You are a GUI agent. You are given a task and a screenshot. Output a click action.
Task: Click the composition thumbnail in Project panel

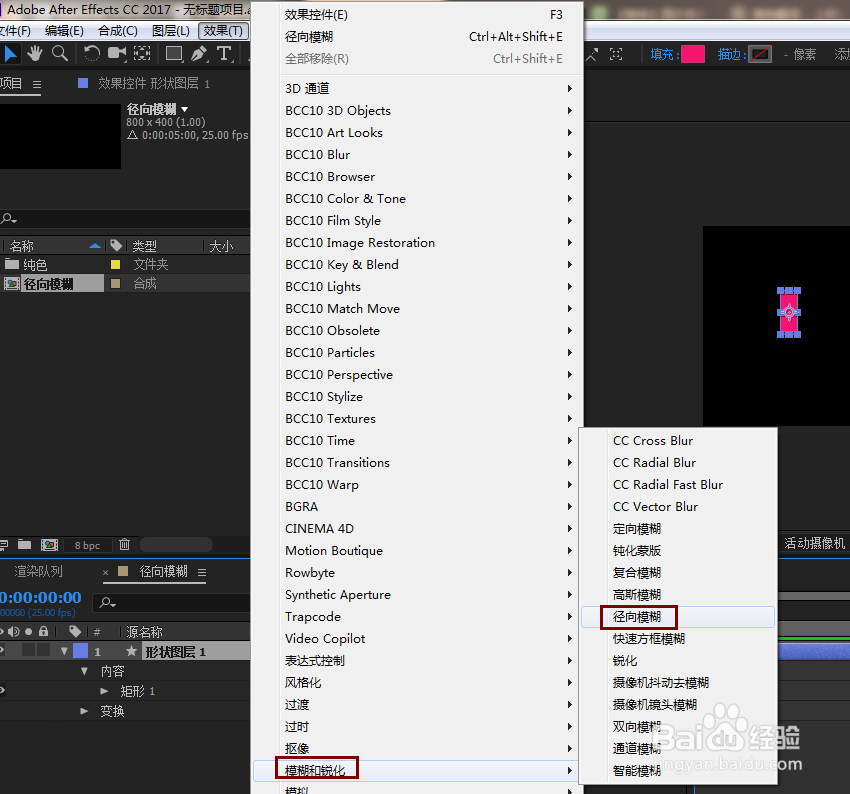click(60, 136)
